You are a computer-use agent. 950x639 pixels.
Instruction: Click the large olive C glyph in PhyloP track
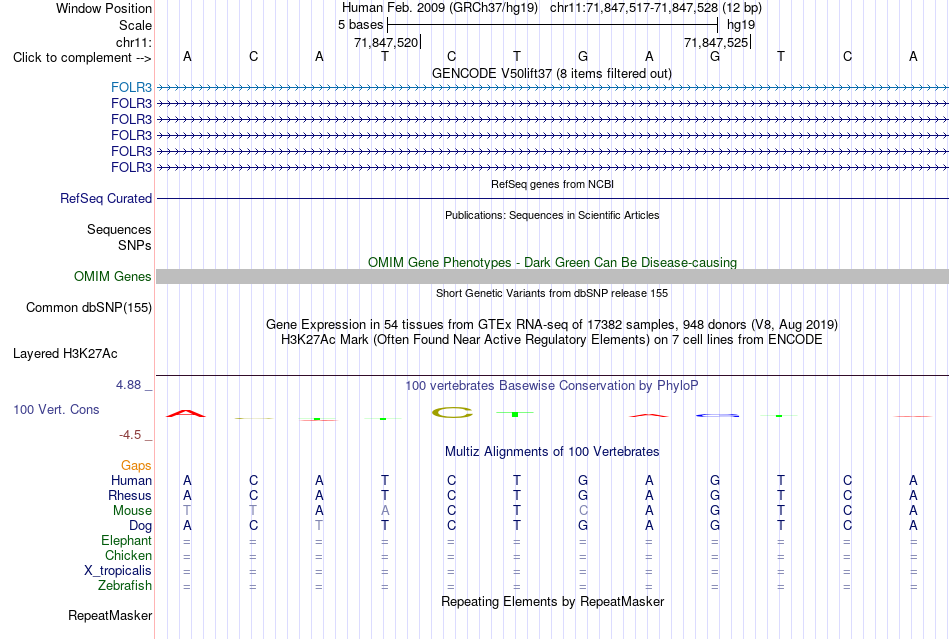coord(452,412)
